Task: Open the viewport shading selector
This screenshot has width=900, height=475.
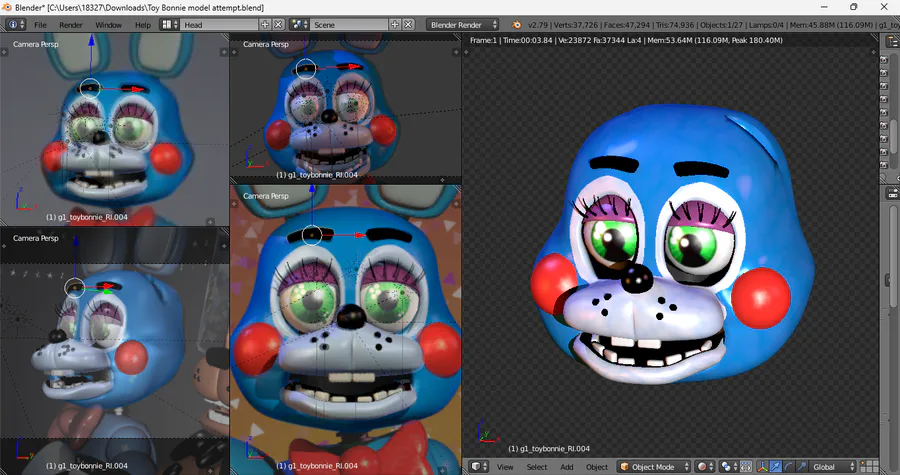Action: [705, 466]
